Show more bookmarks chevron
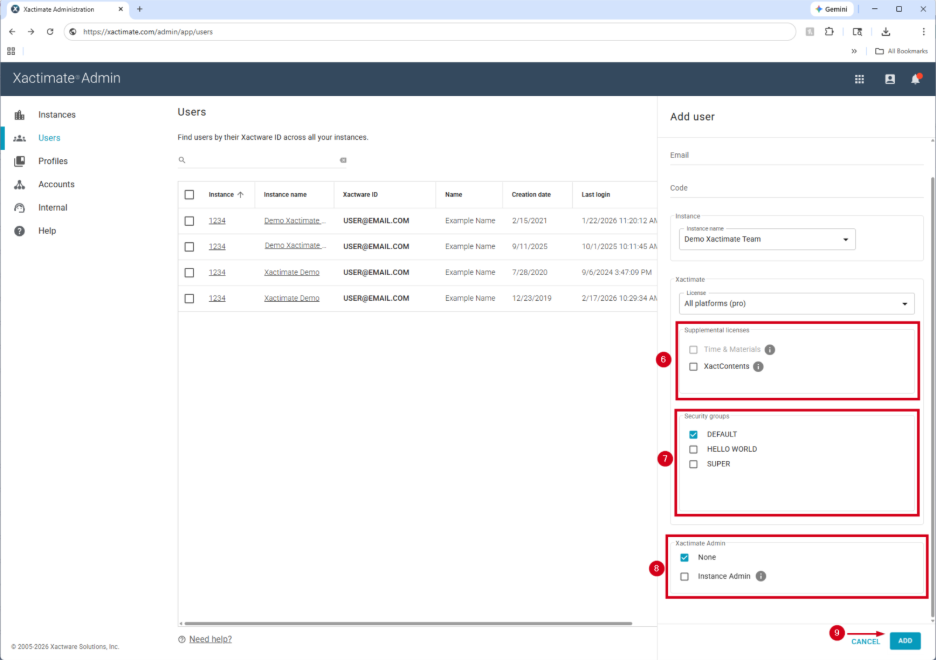Viewport: 936px width, 660px height. point(854,51)
